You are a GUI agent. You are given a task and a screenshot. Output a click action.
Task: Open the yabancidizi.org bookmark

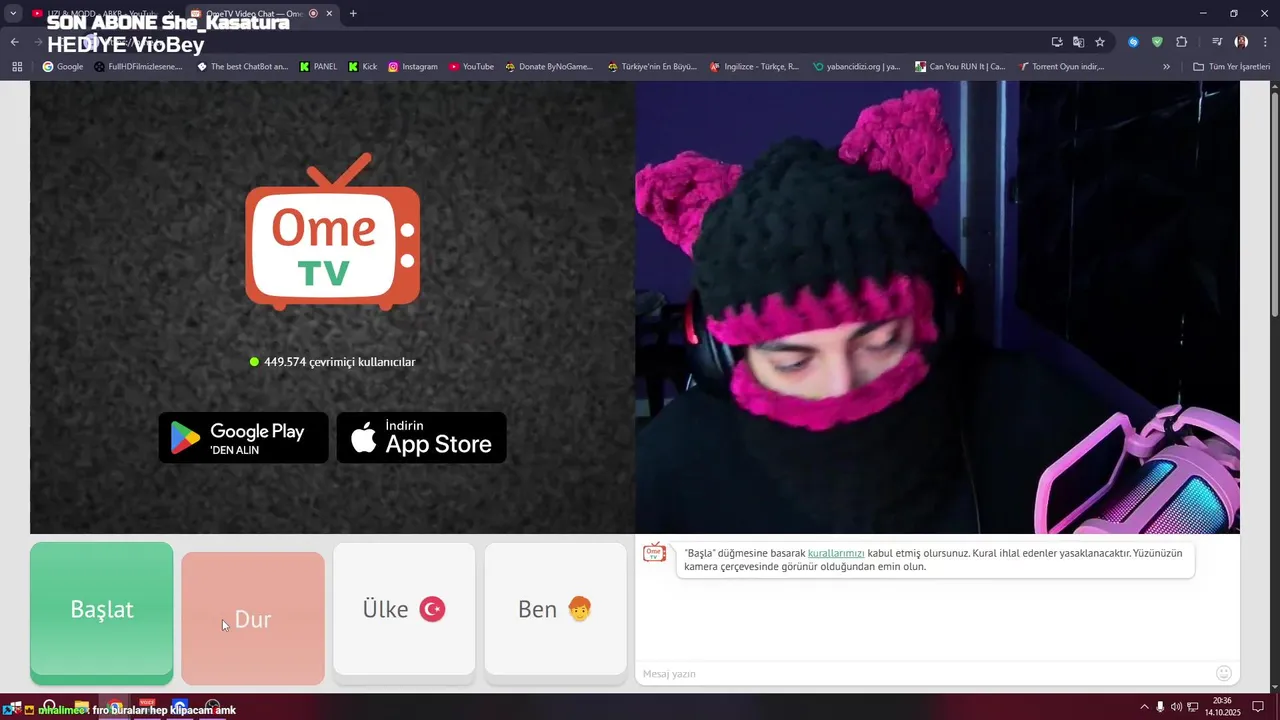[x=857, y=67]
